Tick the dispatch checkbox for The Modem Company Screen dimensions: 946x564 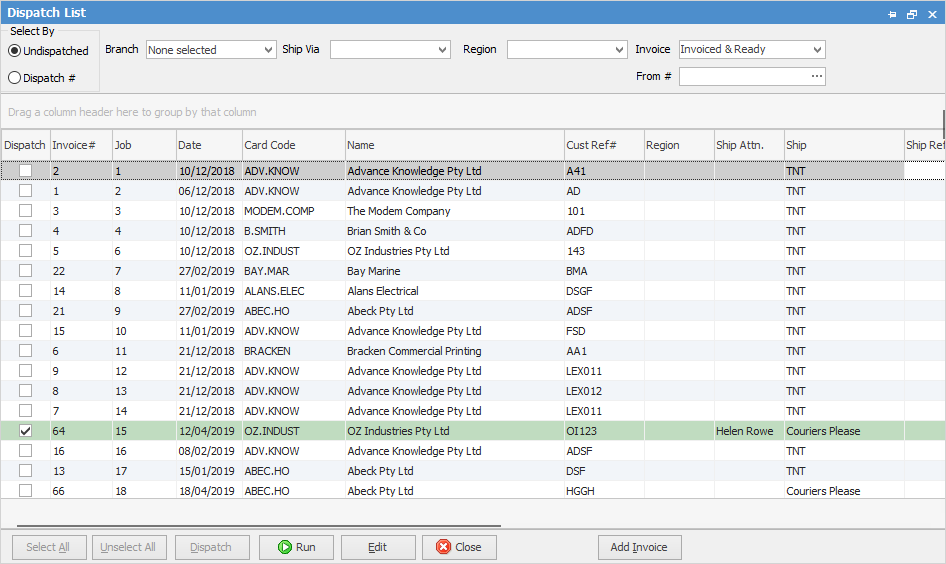pos(25,211)
